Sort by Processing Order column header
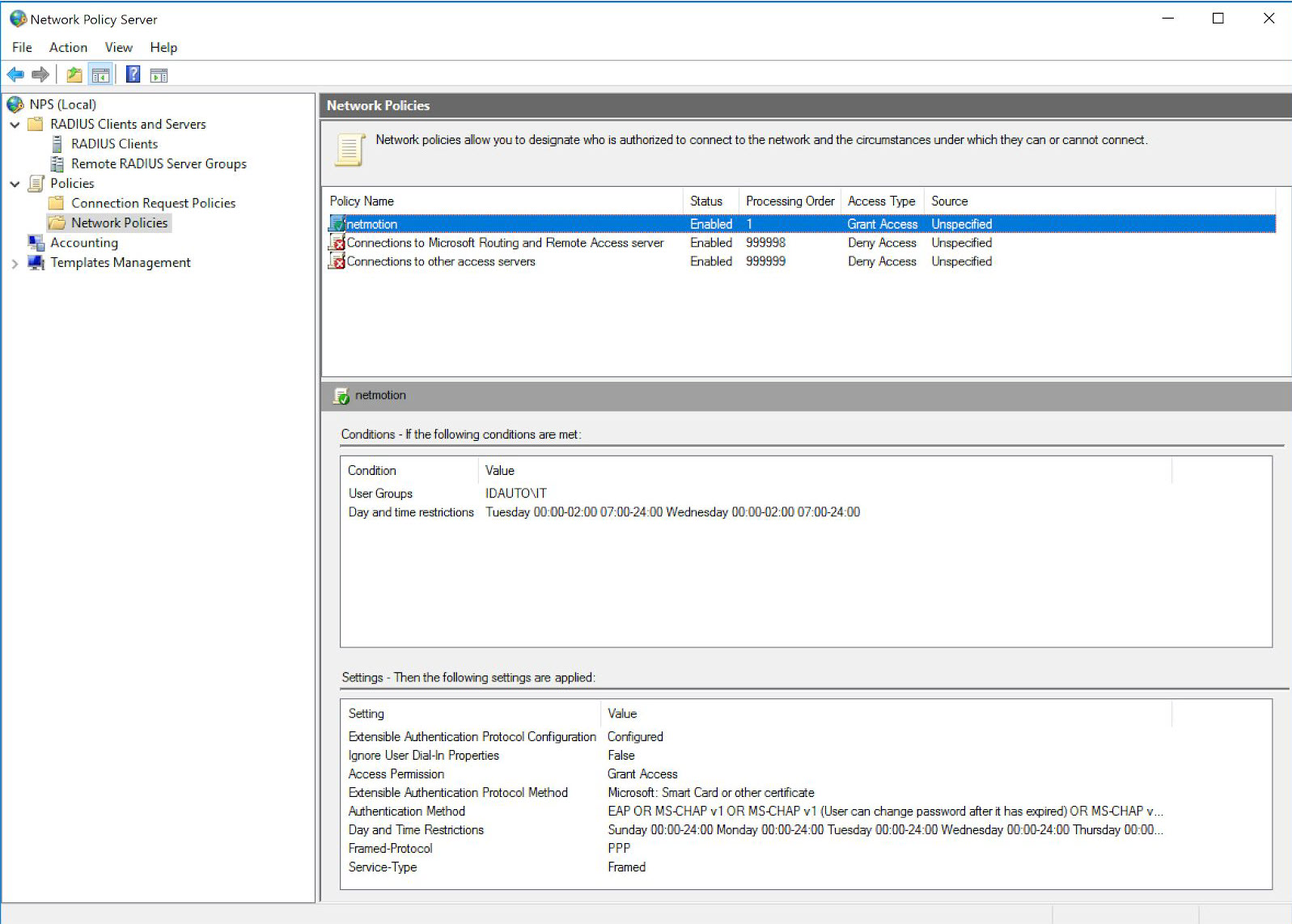 click(x=790, y=201)
